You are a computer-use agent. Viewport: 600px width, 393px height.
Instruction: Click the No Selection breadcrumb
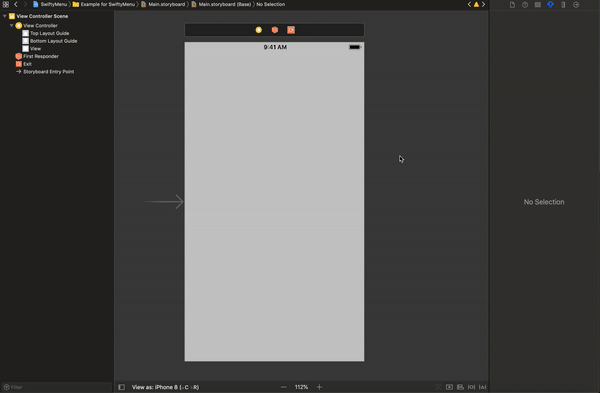[271, 5]
